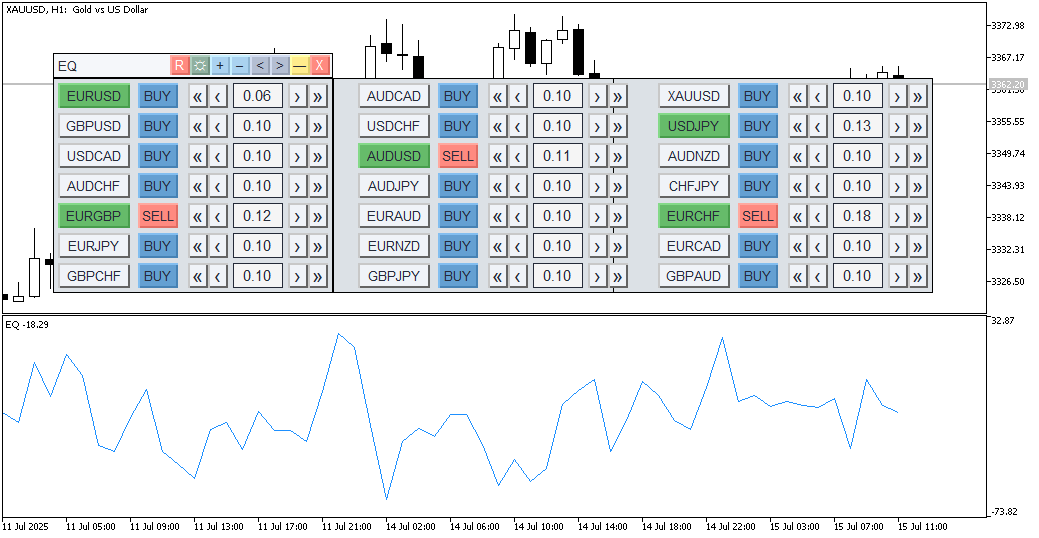Toggle the GBPUSD symbol button

pyautogui.click(x=94, y=126)
